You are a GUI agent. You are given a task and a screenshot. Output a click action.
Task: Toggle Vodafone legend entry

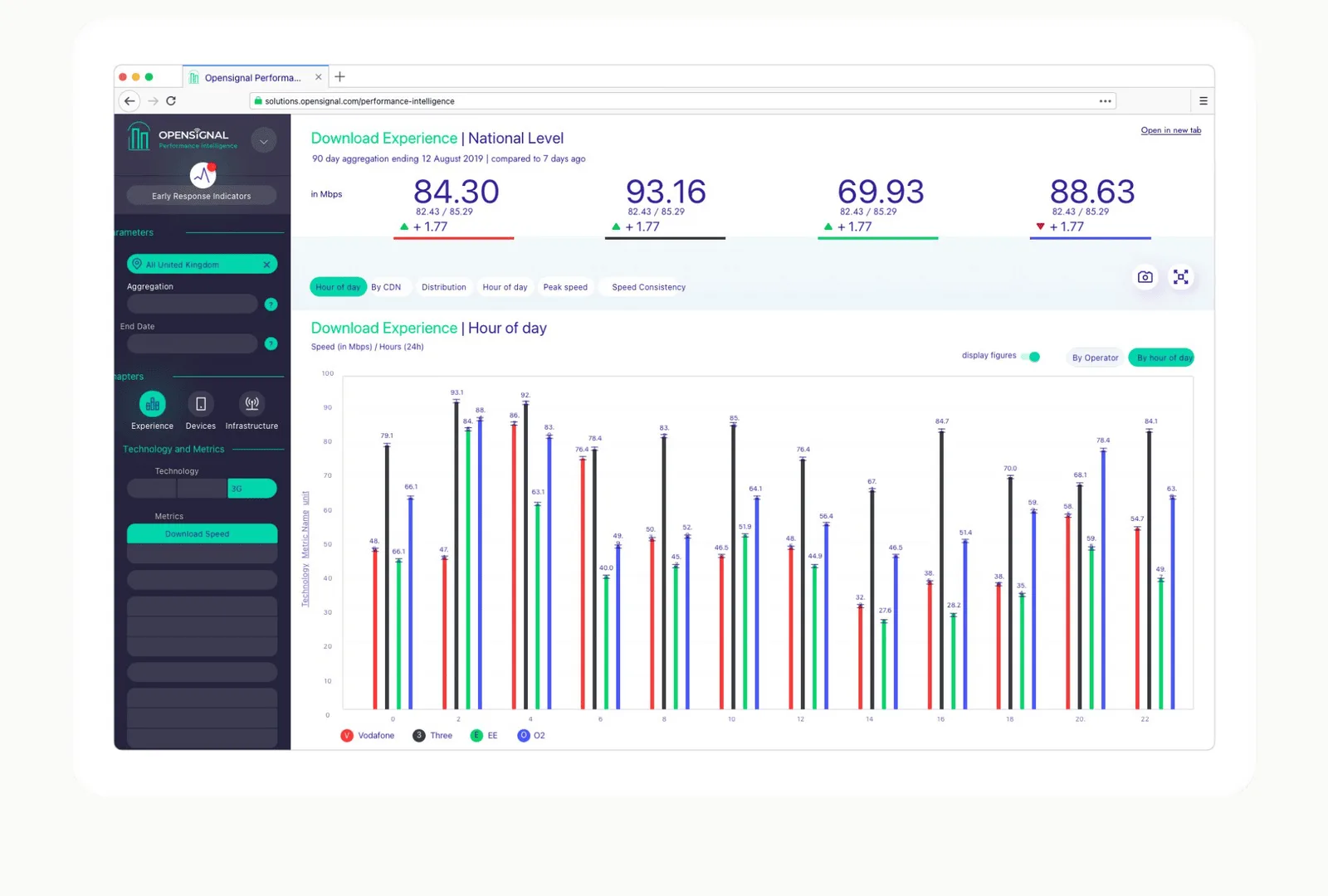pos(368,736)
